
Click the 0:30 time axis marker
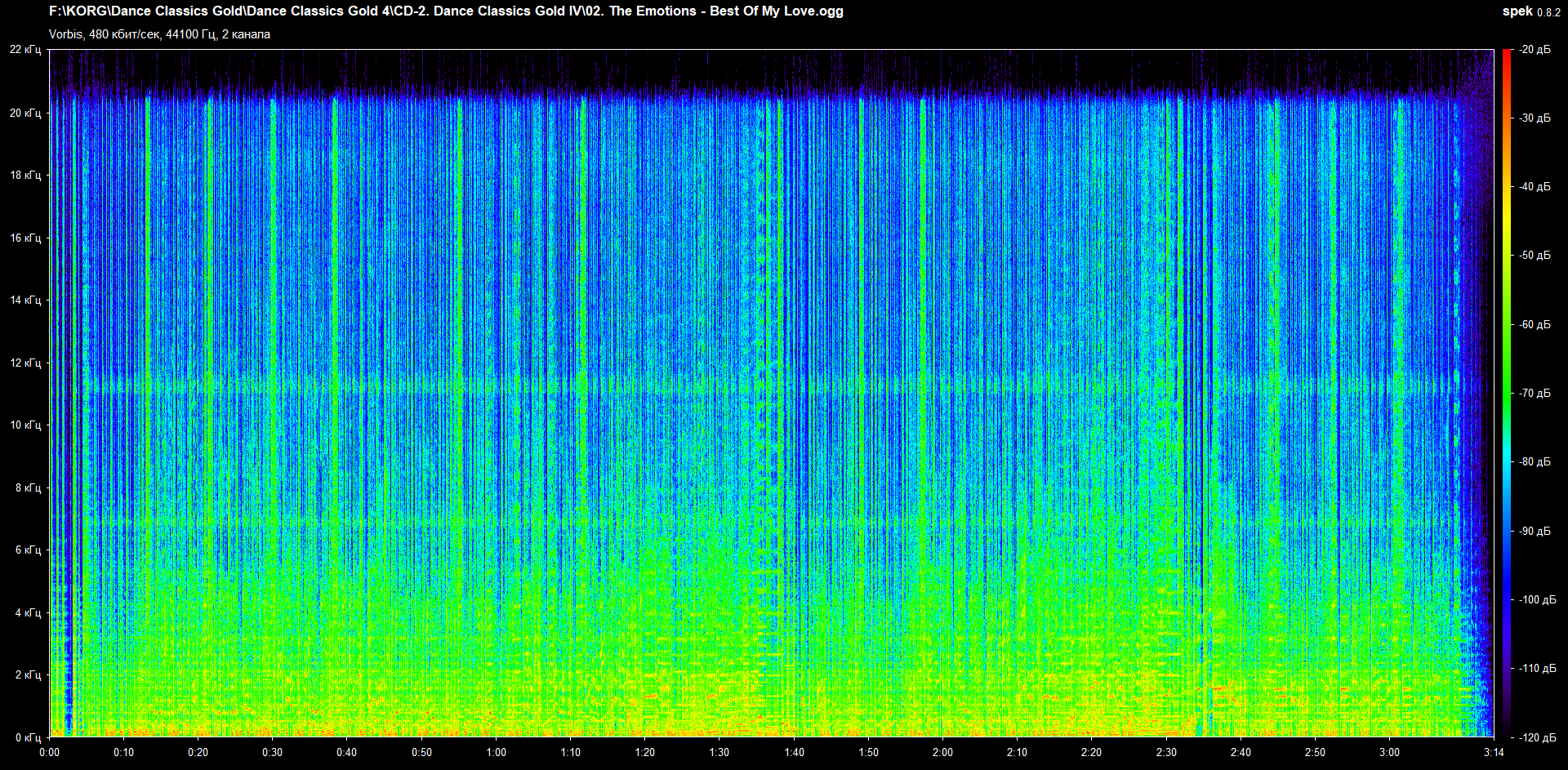[272, 752]
